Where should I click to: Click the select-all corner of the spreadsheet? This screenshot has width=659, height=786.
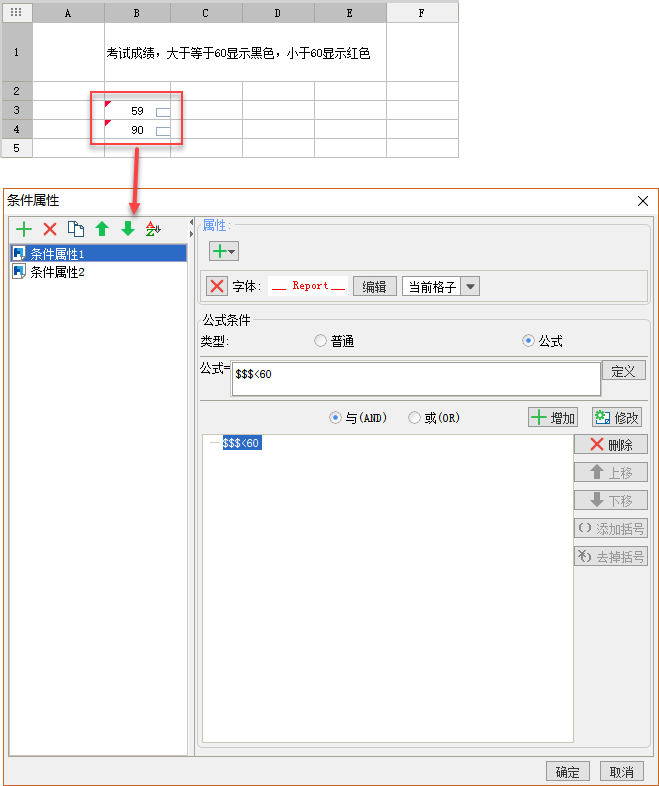coord(17,12)
